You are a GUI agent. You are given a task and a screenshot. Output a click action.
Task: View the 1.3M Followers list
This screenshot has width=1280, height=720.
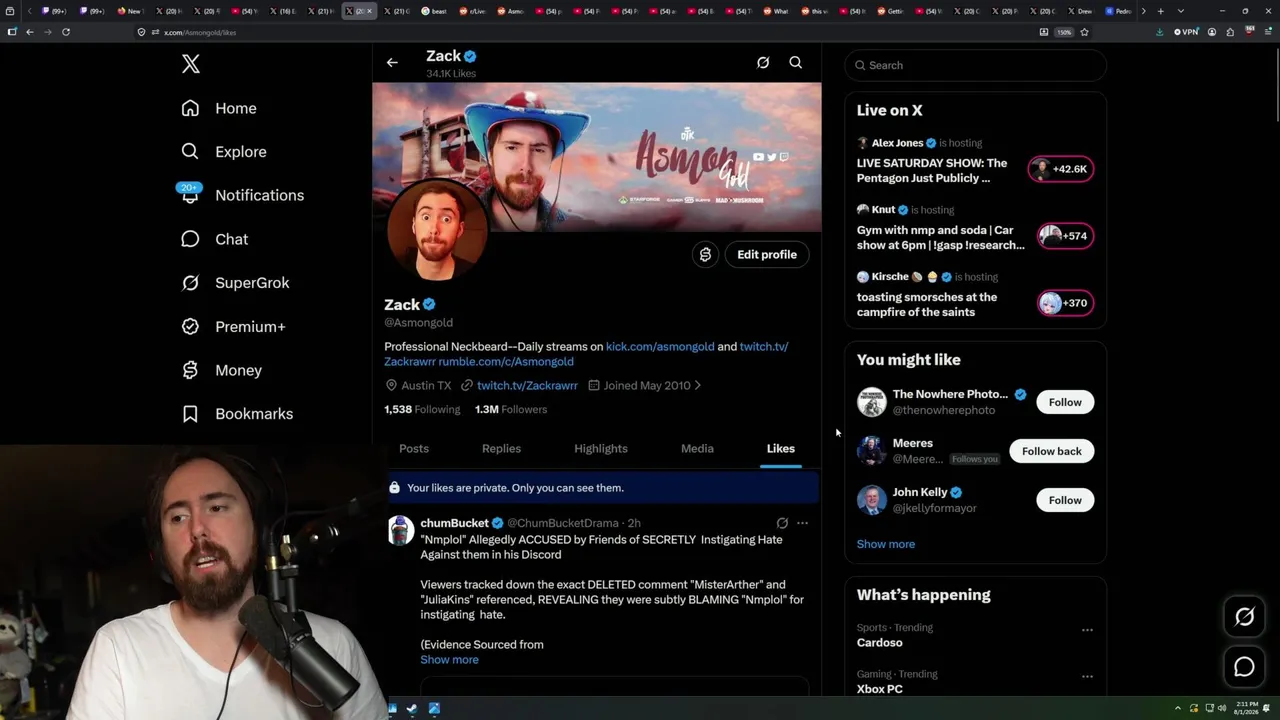coord(511,410)
